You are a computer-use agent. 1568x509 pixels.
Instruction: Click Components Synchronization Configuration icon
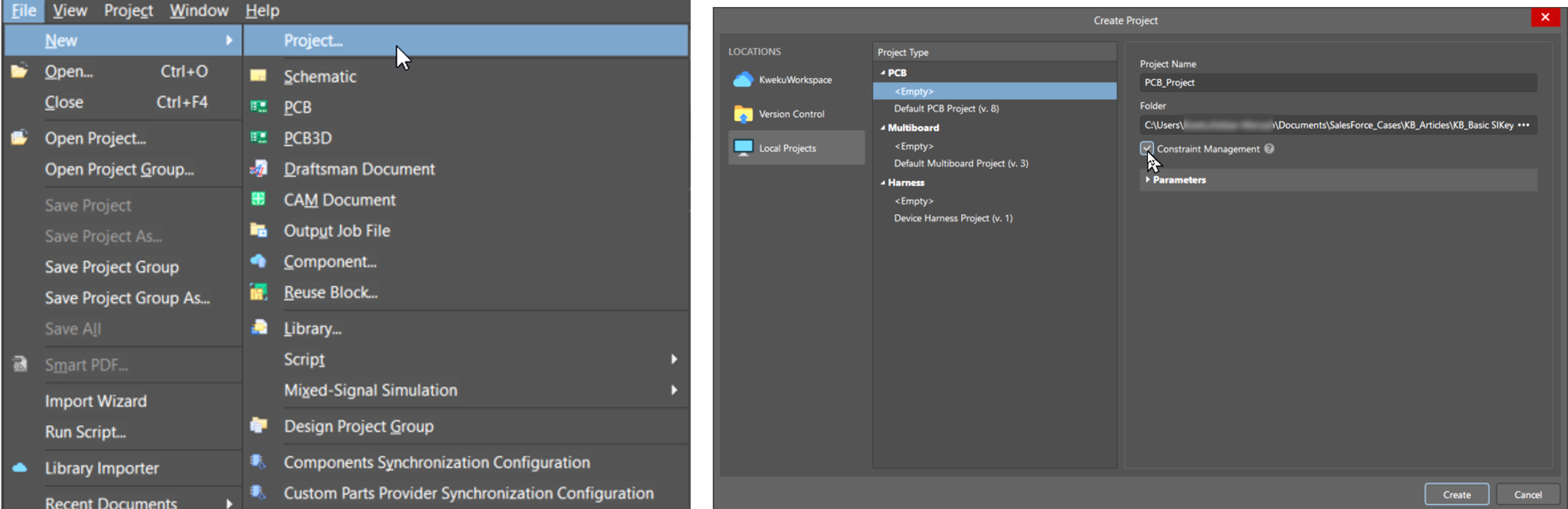pos(258,461)
